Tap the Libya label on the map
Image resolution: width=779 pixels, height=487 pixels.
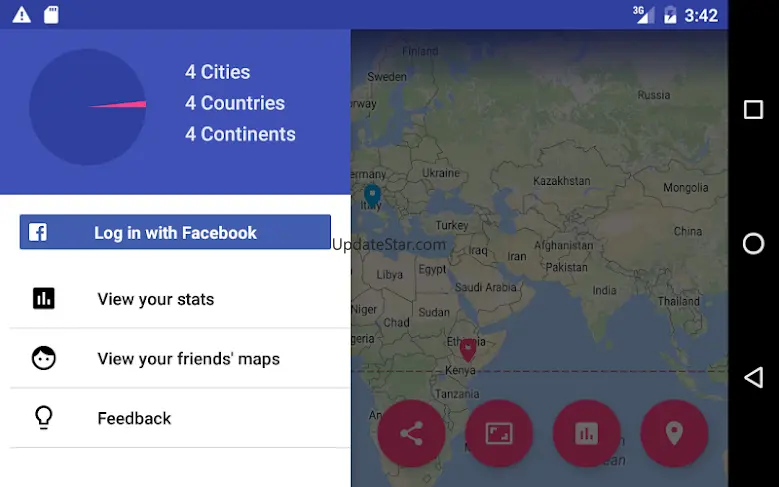point(390,274)
